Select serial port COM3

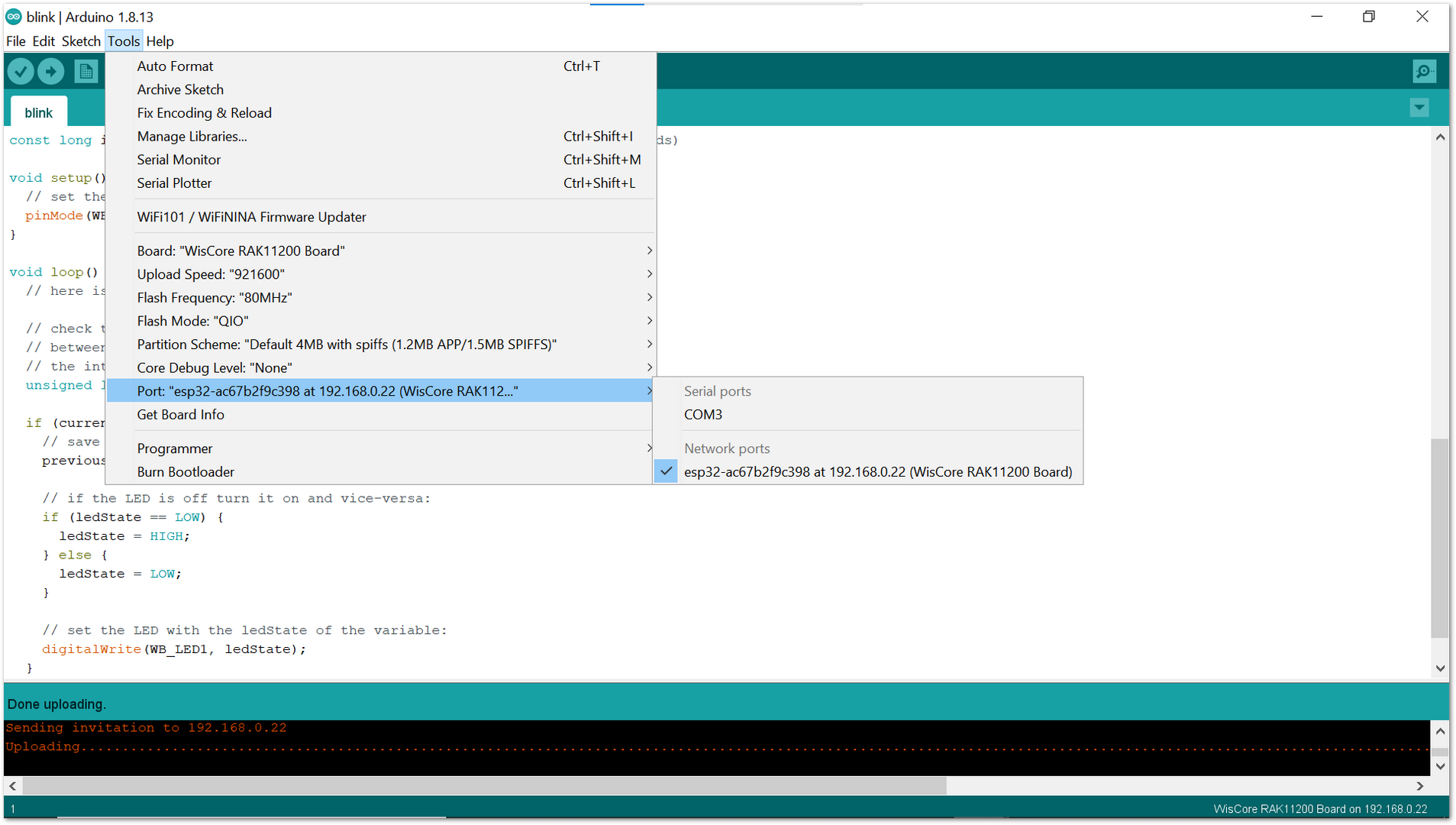pyautogui.click(x=868, y=415)
